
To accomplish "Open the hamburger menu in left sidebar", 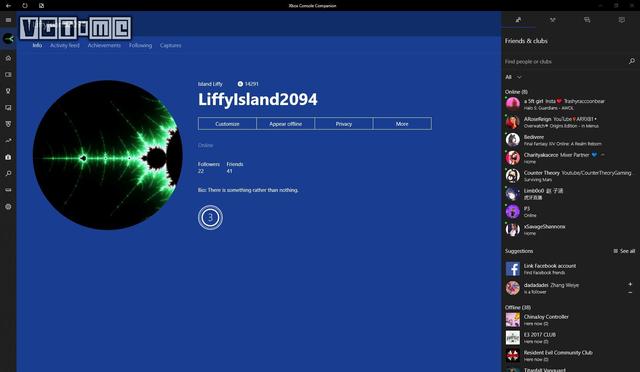I will tap(8, 20).
